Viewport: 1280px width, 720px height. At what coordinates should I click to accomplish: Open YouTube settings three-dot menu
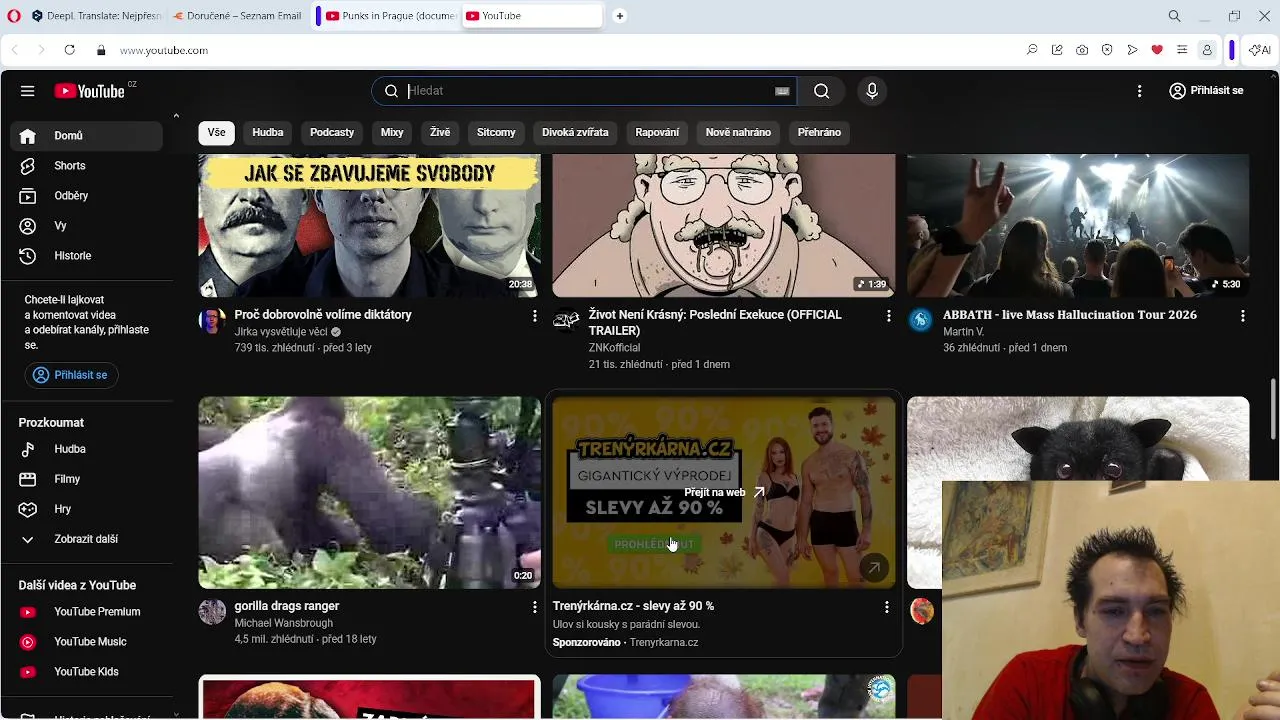tap(1139, 91)
